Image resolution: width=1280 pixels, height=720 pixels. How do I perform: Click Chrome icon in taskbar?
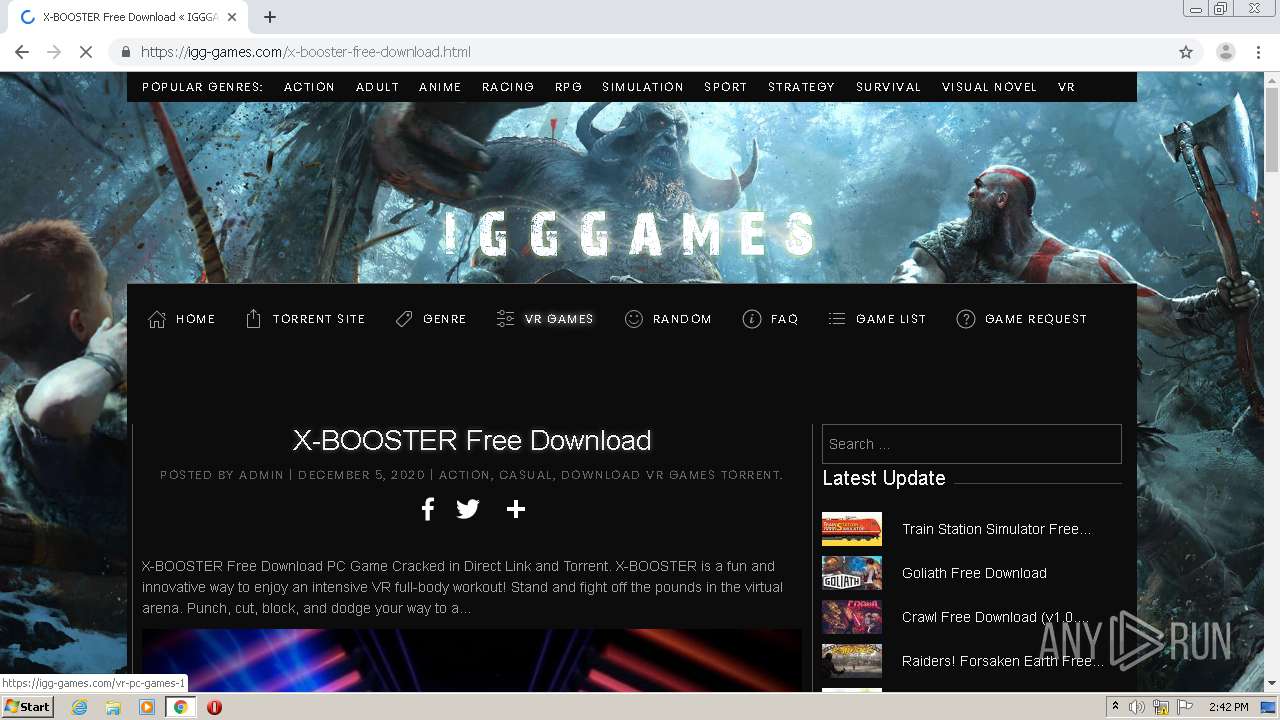coord(180,707)
